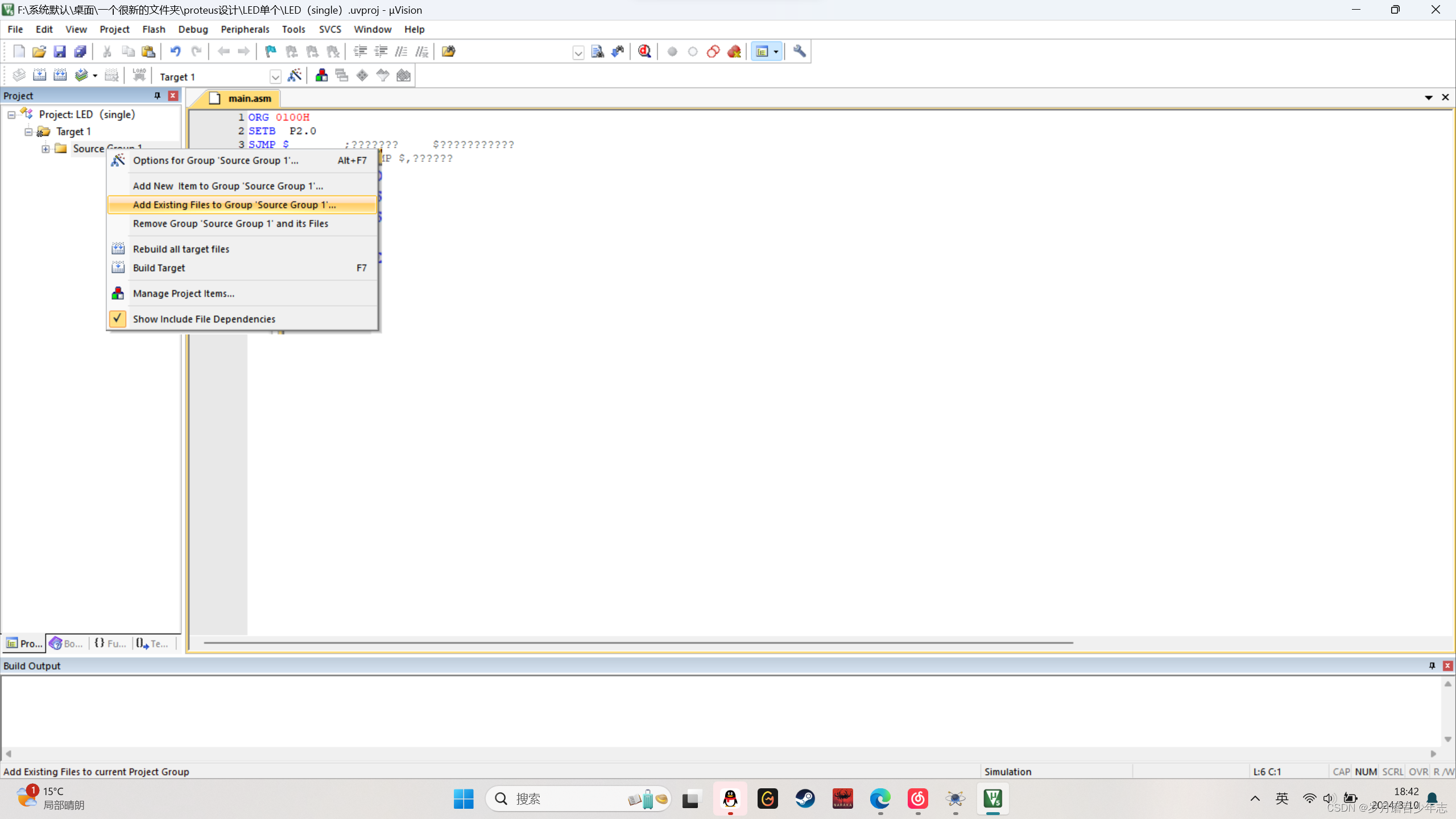Find in Files folder icon
Screen dimensions: 1456x819
(x=449, y=52)
